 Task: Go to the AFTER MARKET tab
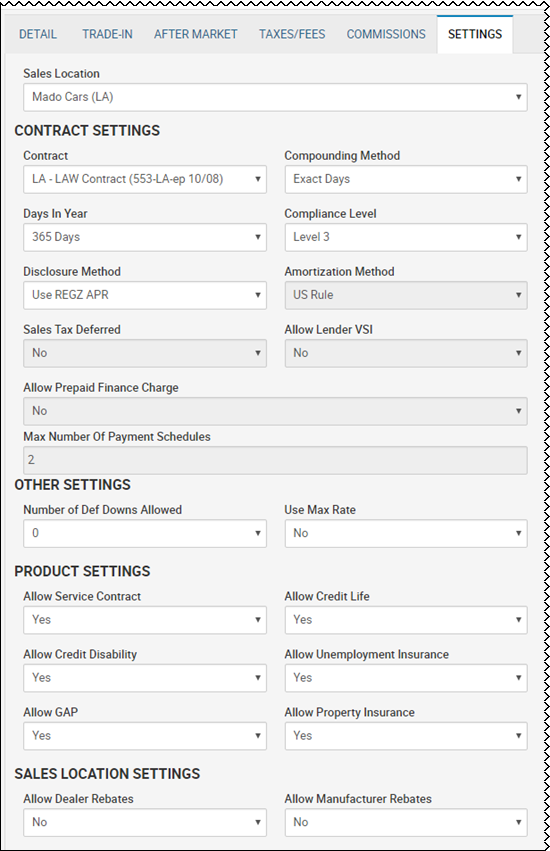point(195,34)
